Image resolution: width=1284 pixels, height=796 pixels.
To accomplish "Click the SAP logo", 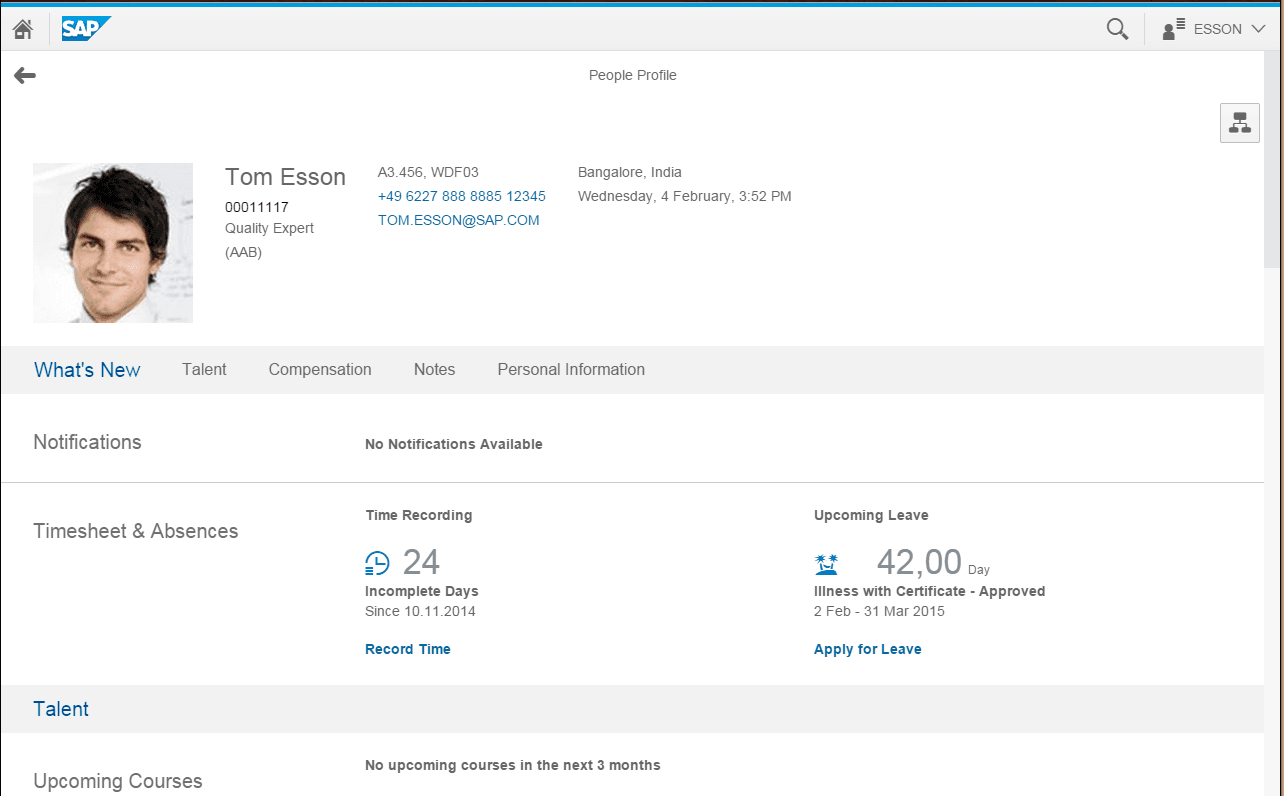I will pos(86,29).
